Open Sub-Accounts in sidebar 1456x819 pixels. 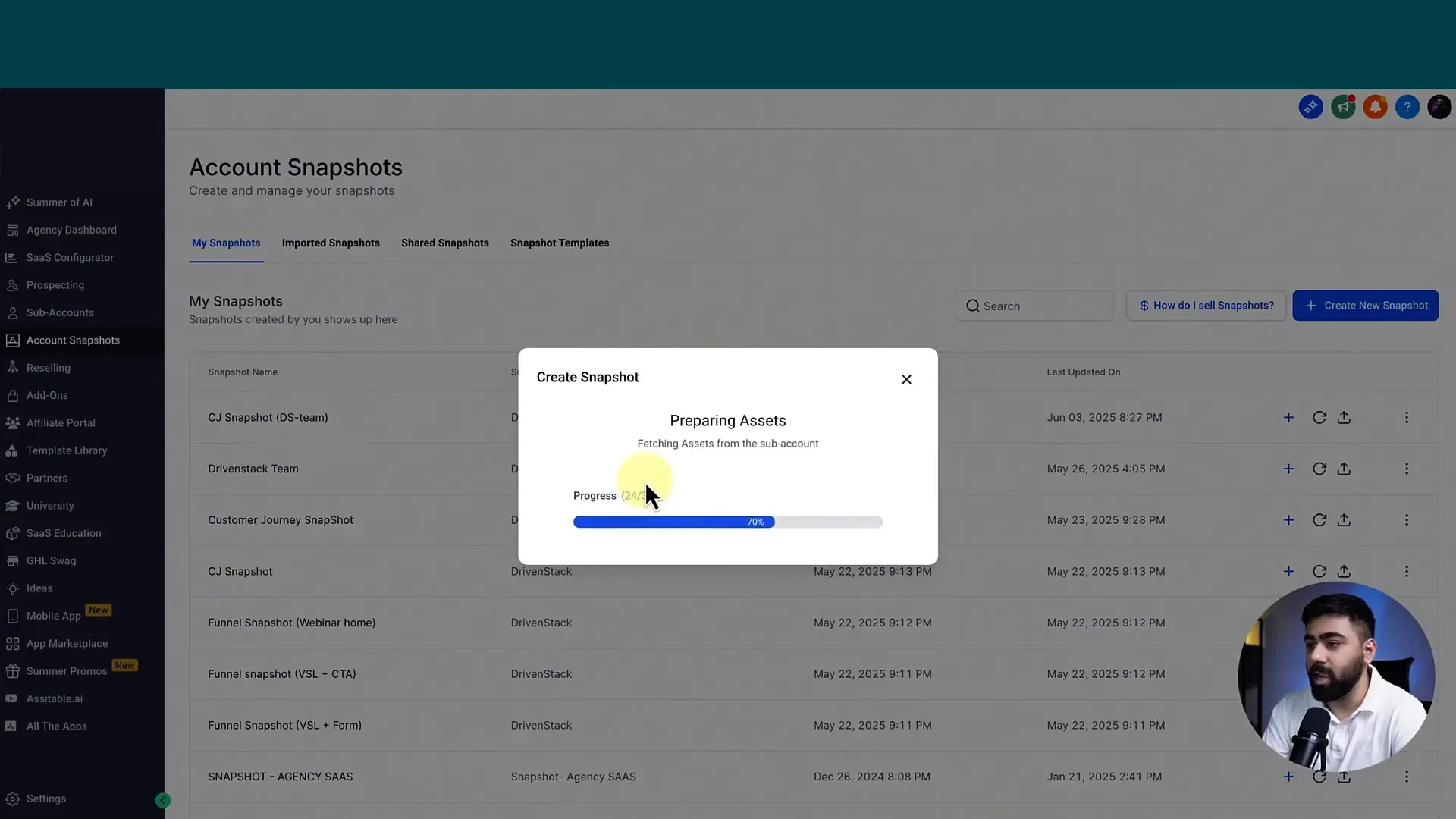coord(60,312)
